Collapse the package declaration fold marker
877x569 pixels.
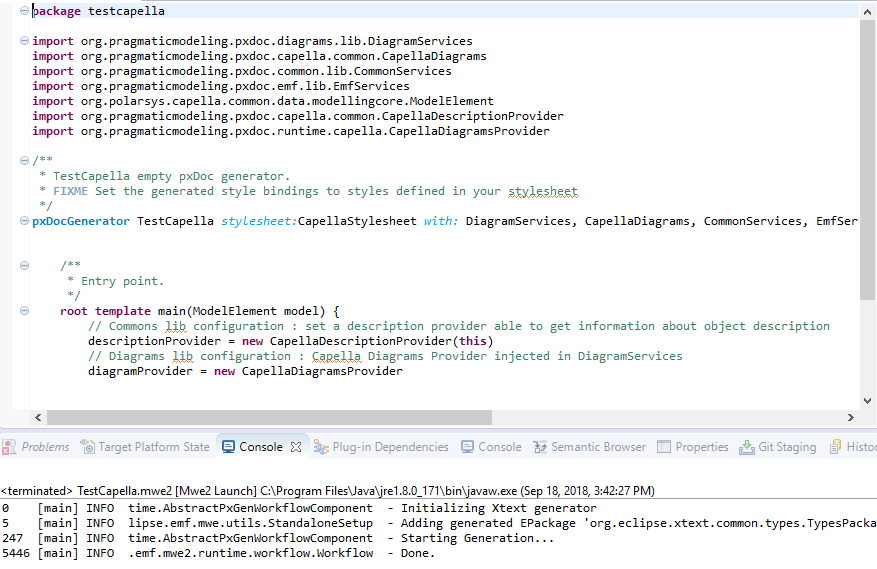click(24, 11)
